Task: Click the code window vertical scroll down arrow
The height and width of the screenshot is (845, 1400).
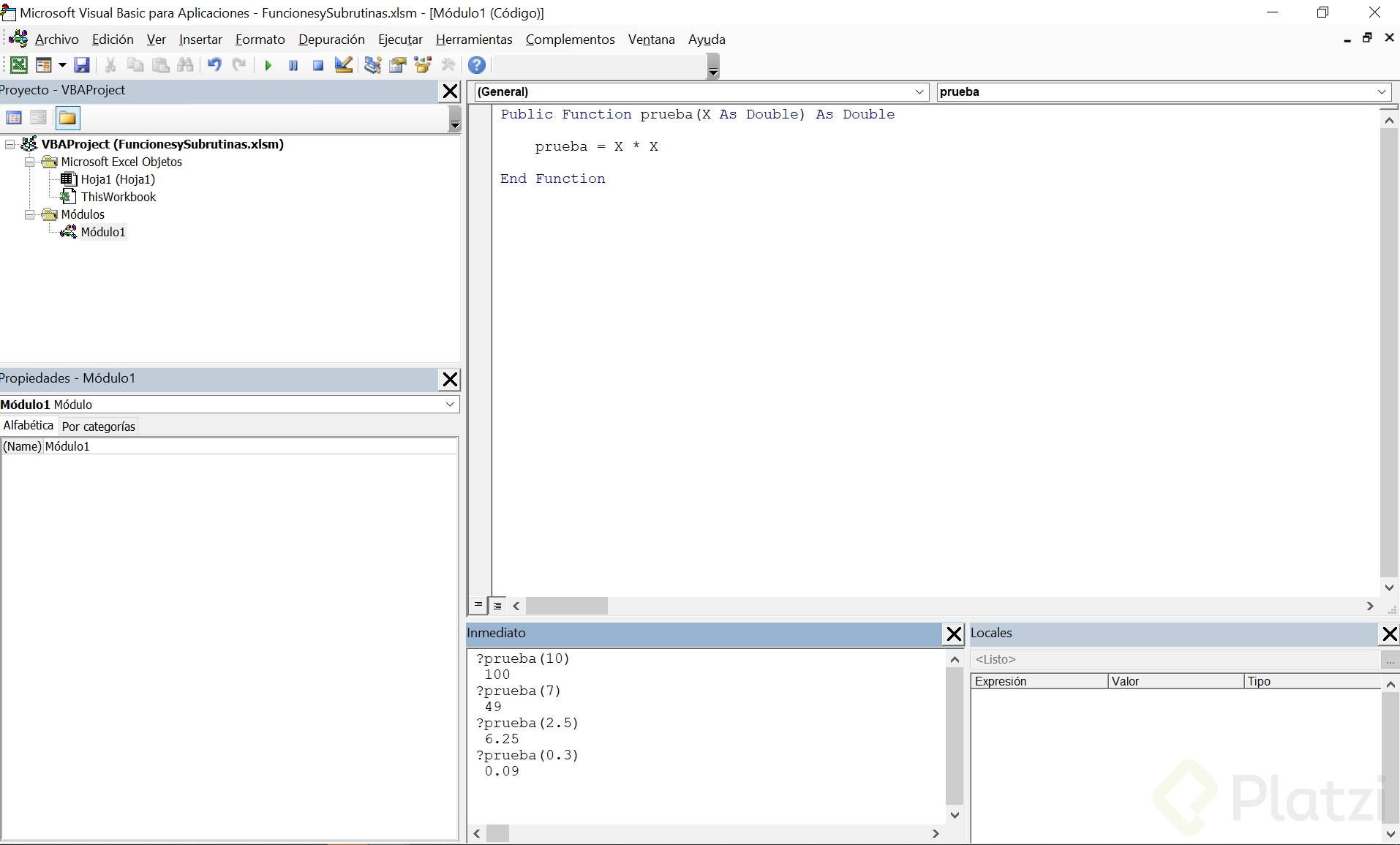Action: pyautogui.click(x=1389, y=587)
